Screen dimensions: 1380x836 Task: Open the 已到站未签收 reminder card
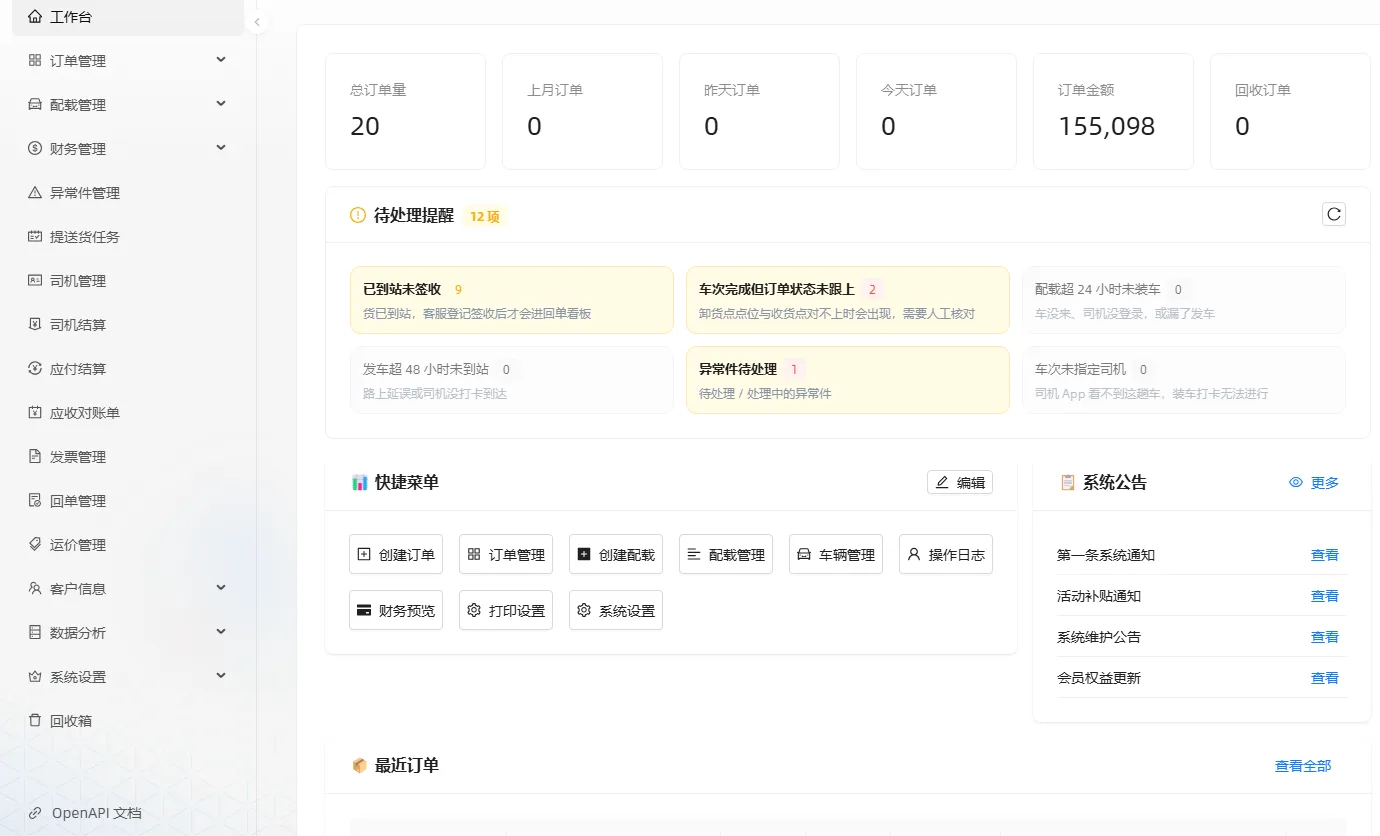click(x=512, y=300)
